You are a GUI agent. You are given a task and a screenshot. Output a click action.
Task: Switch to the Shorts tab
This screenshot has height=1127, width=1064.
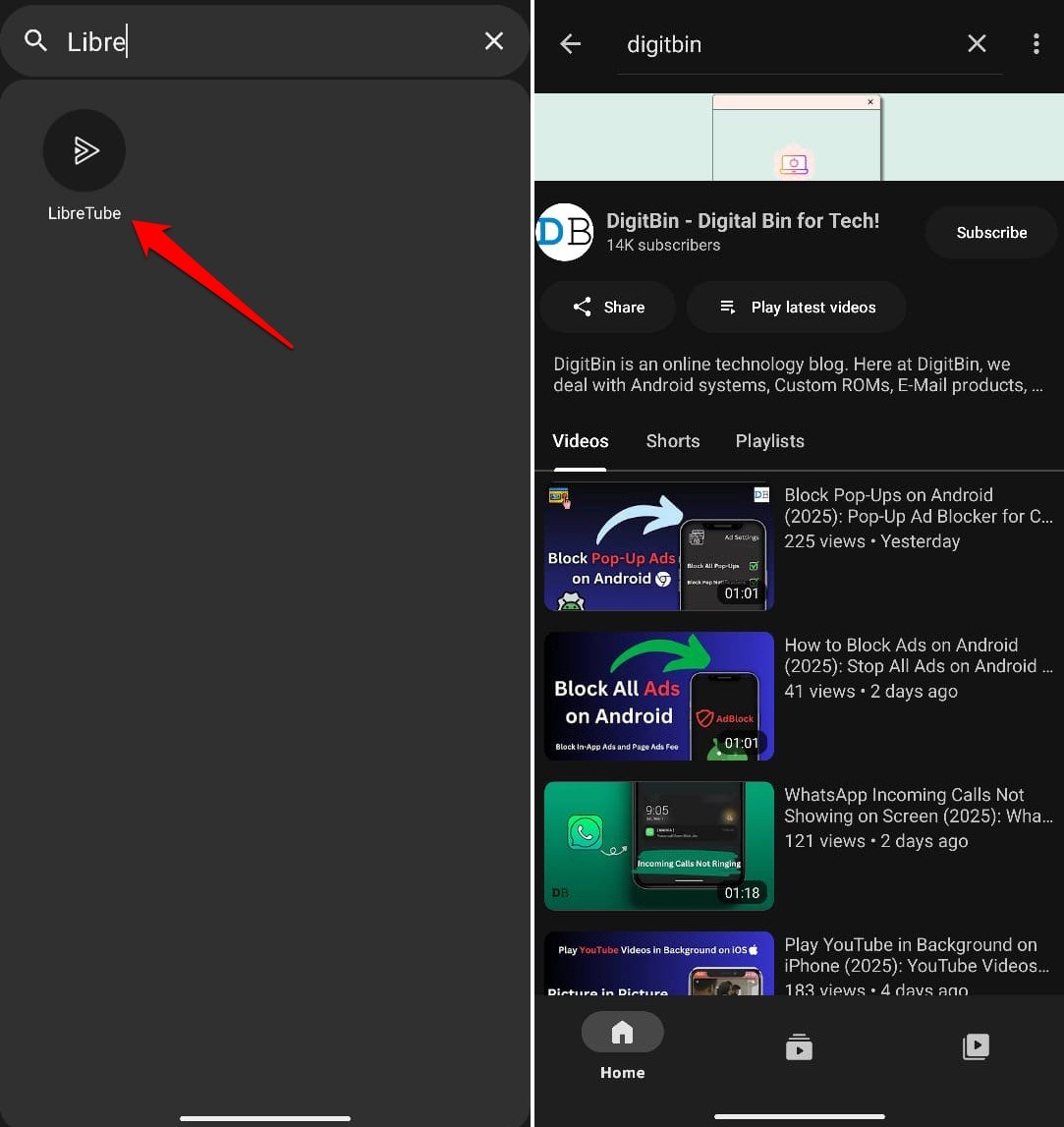tap(672, 441)
